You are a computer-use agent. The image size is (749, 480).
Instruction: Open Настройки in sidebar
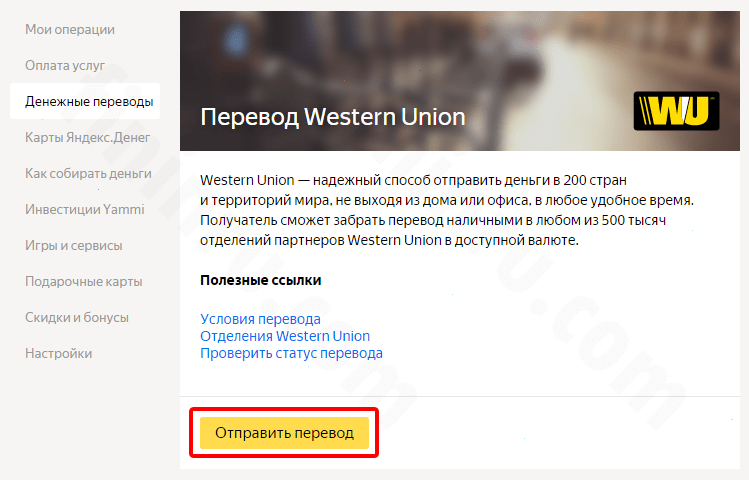58,353
